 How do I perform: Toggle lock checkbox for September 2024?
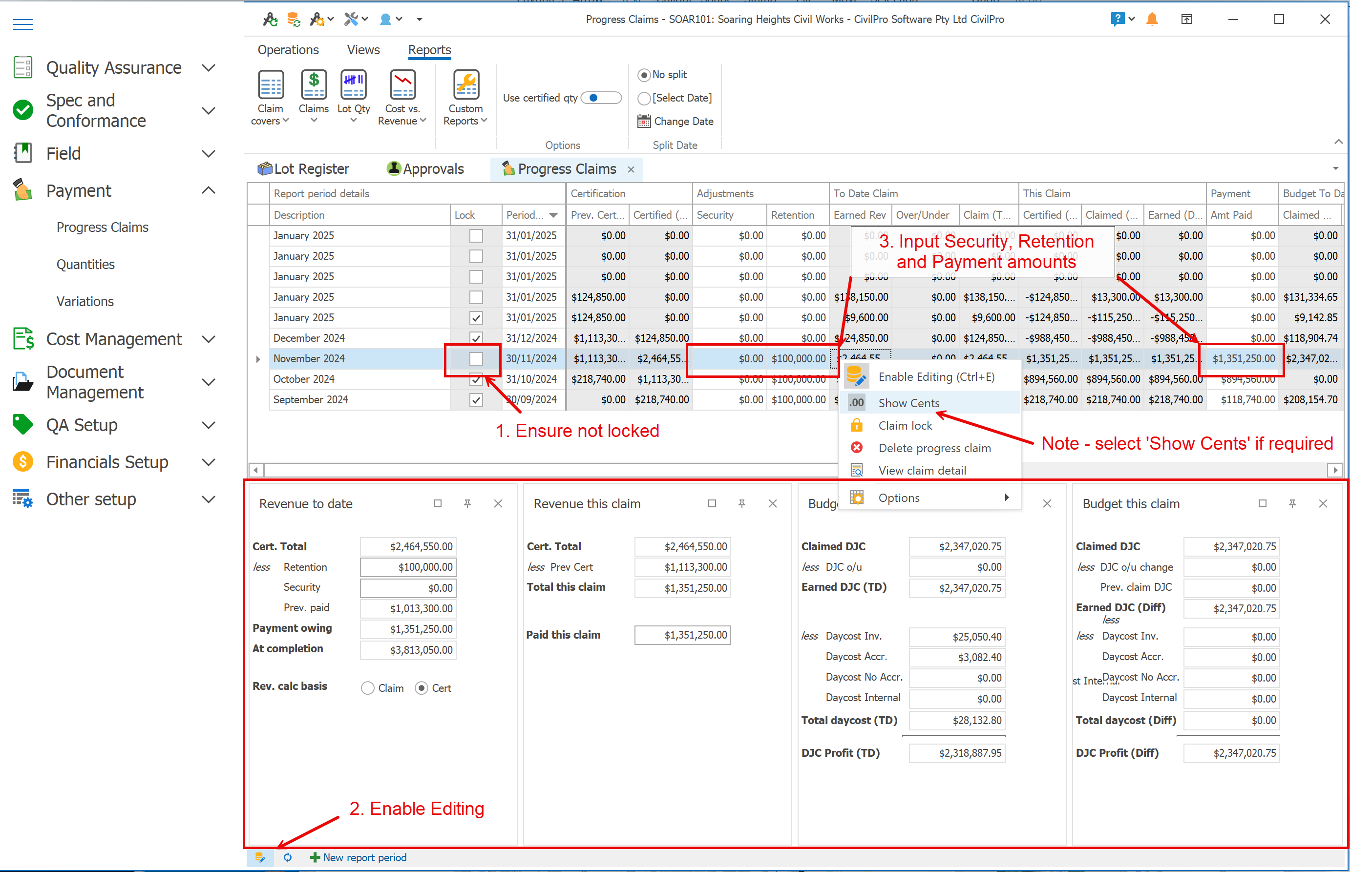(476, 400)
